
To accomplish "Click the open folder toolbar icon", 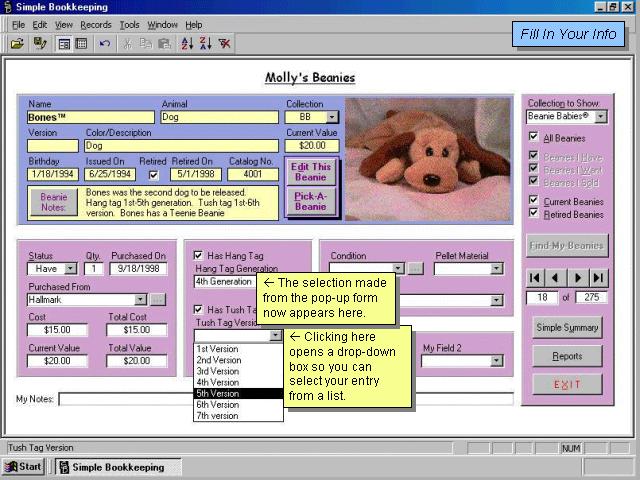I will [x=17, y=44].
